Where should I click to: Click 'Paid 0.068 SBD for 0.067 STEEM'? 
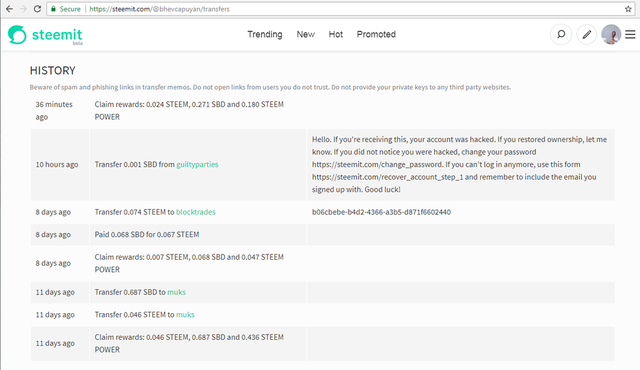click(x=147, y=235)
